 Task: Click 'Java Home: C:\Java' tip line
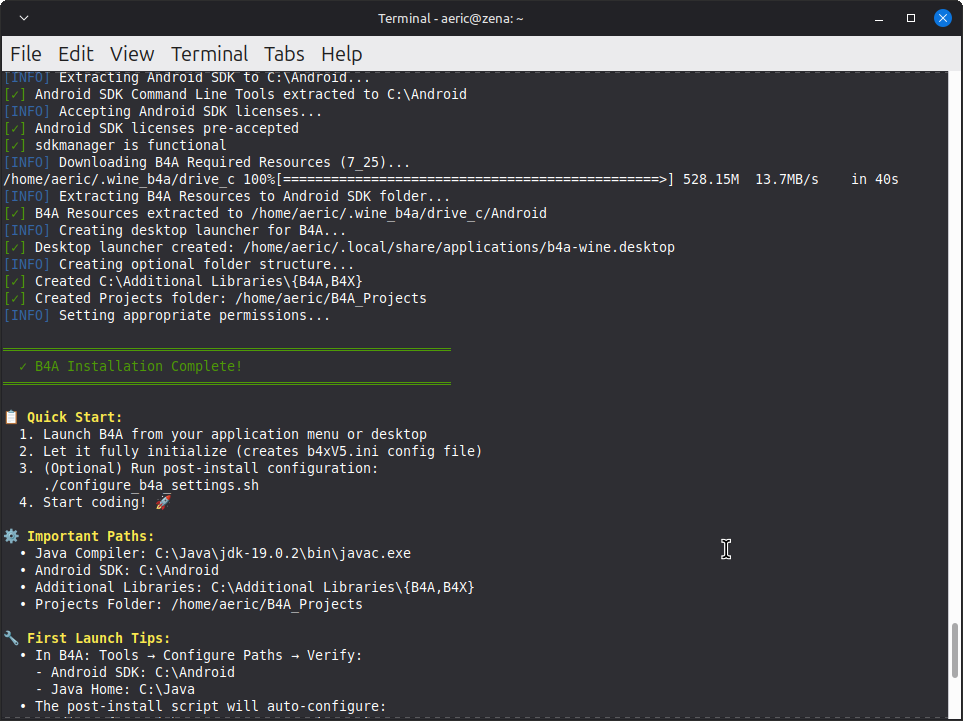coord(115,689)
